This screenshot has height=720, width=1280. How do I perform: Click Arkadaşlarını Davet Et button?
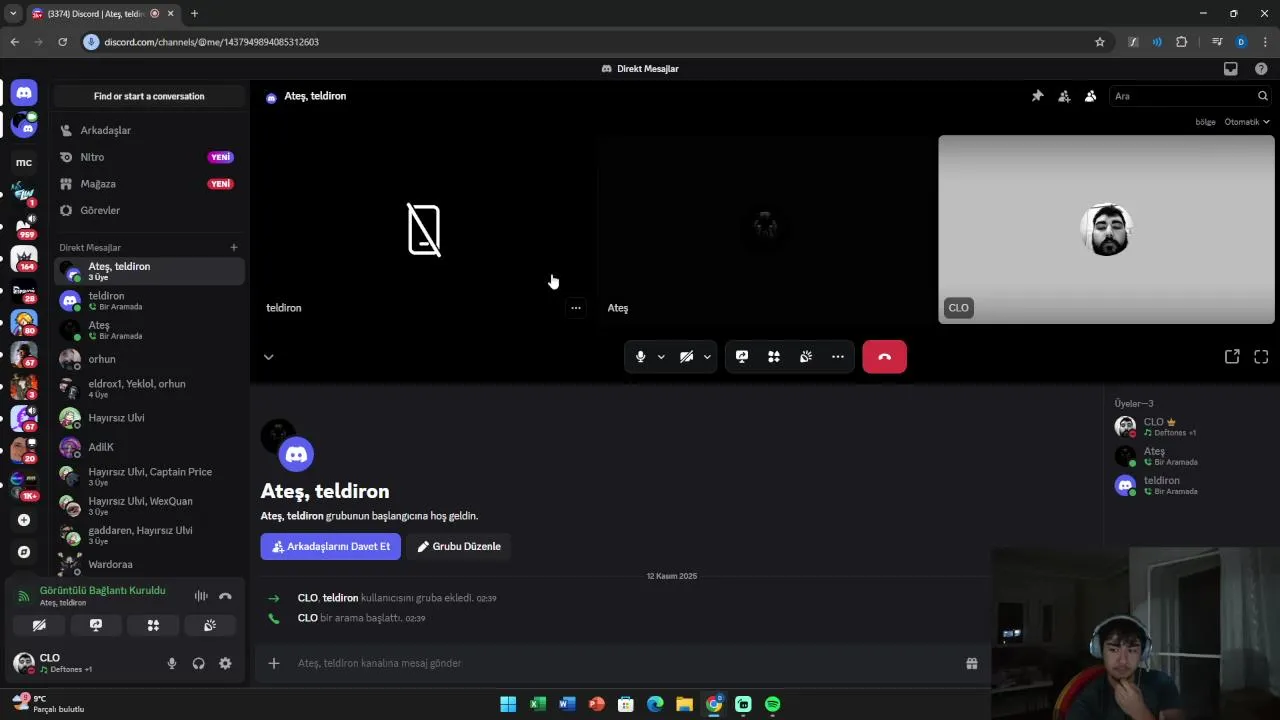[331, 547]
